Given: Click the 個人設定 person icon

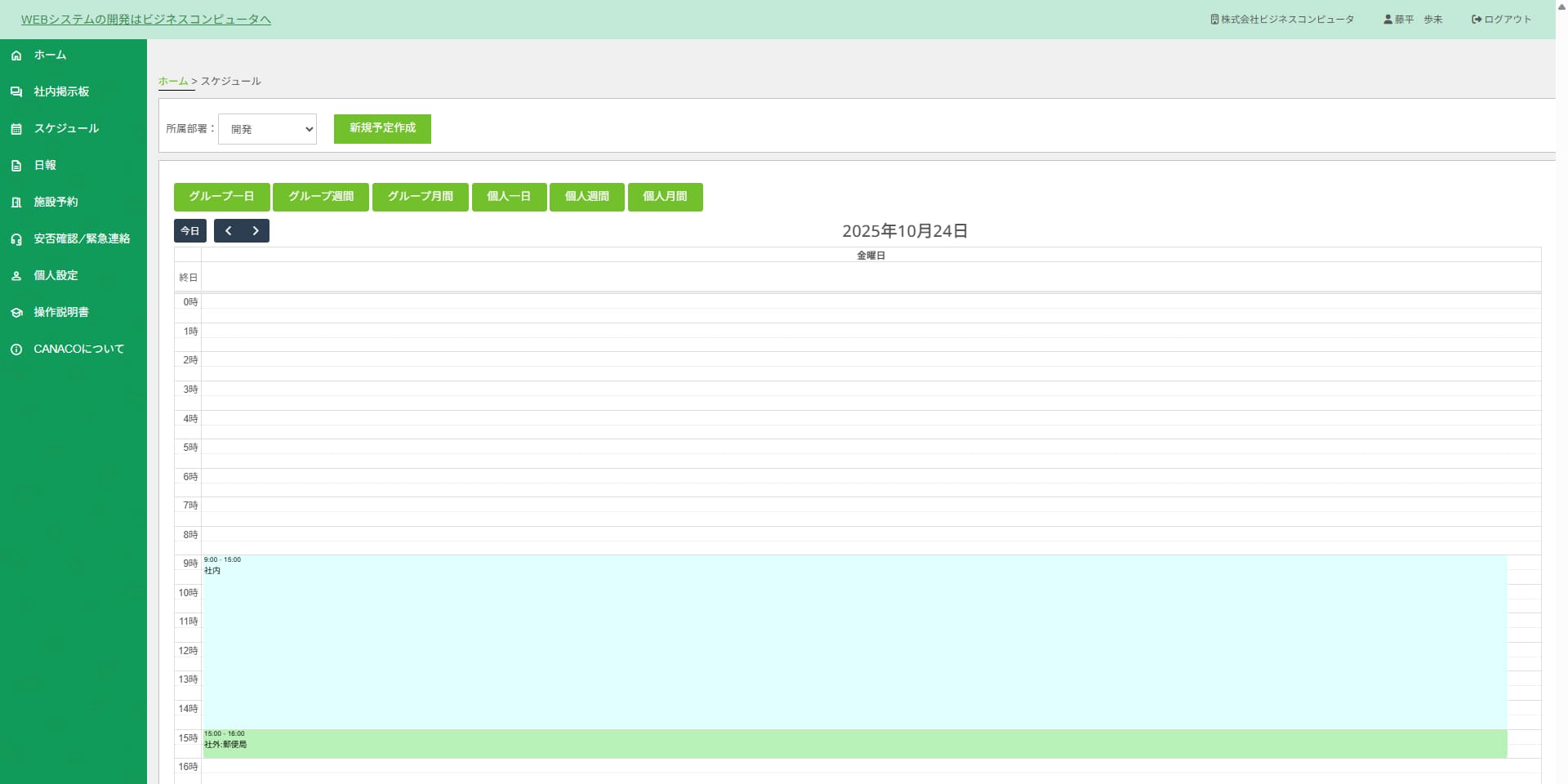Looking at the screenshot, I should [16, 276].
